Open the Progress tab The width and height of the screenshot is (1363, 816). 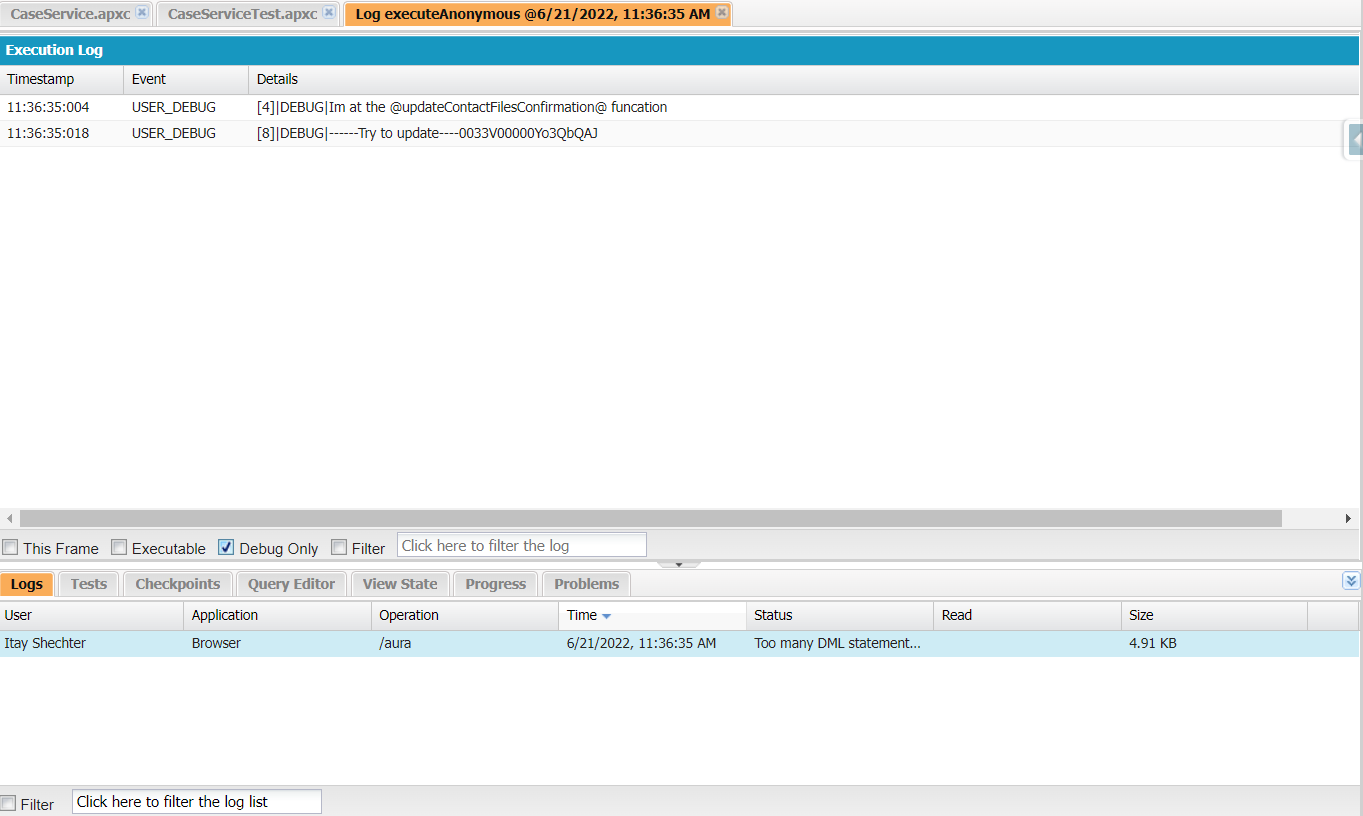(496, 584)
